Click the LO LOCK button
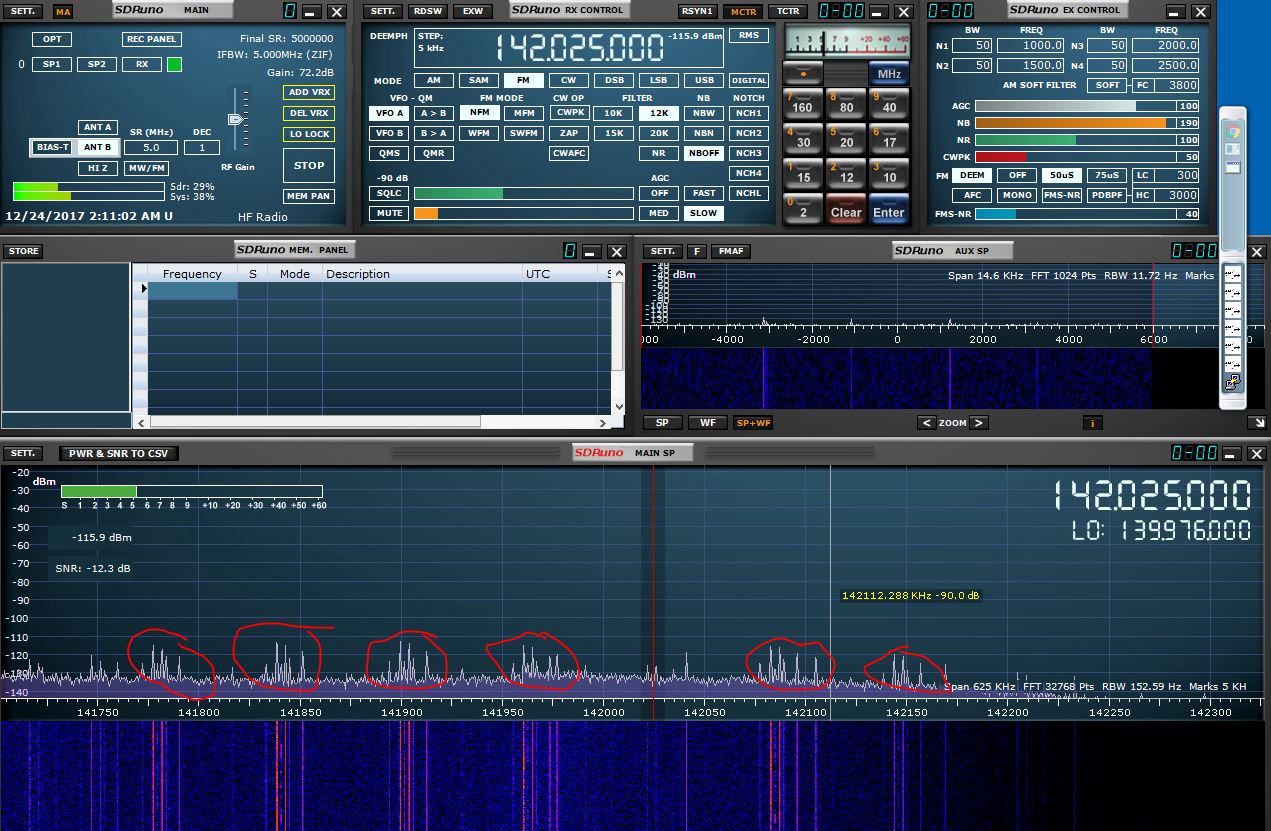Viewport: 1271px width, 831px height. [x=309, y=134]
